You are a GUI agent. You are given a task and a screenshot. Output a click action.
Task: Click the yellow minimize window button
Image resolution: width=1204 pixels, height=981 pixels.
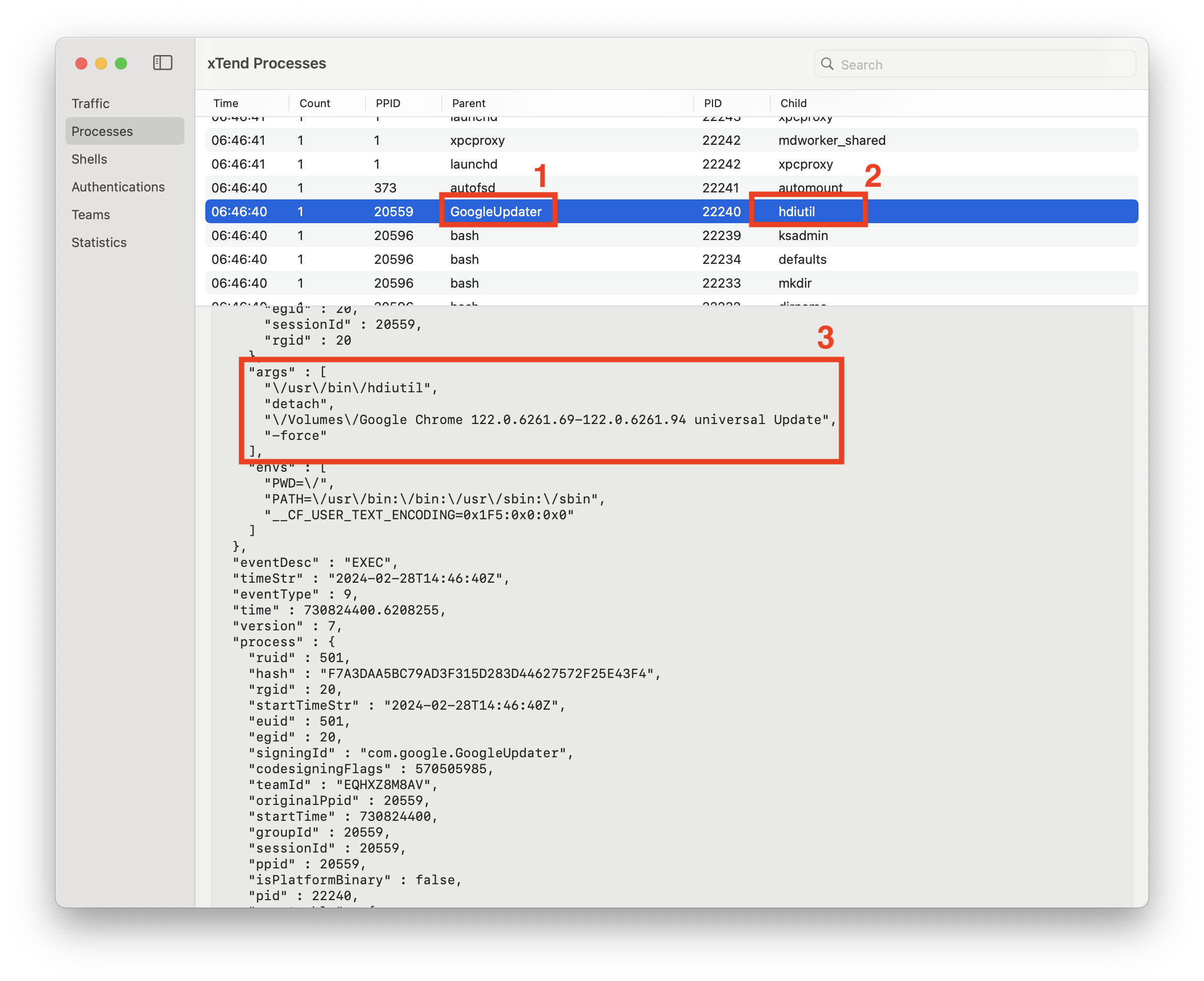pyautogui.click(x=101, y=63)
